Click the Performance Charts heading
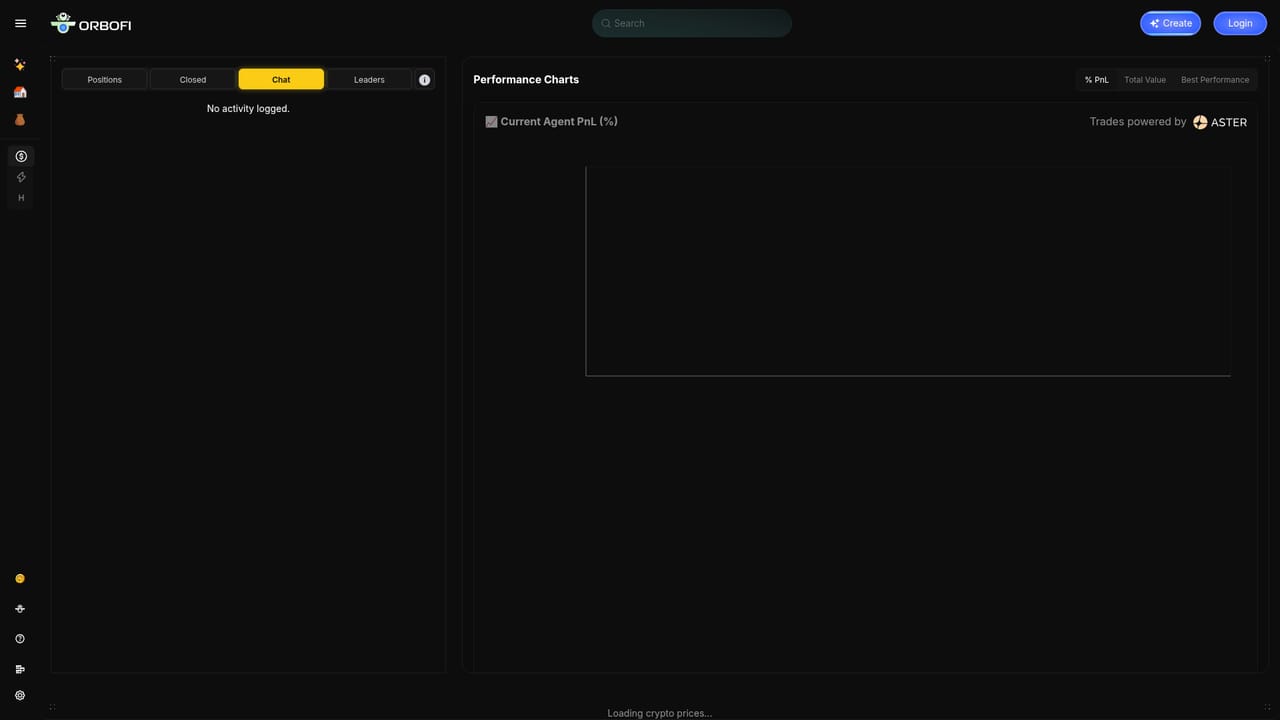The image size is (1280, 720). click(x=526, y=79)
